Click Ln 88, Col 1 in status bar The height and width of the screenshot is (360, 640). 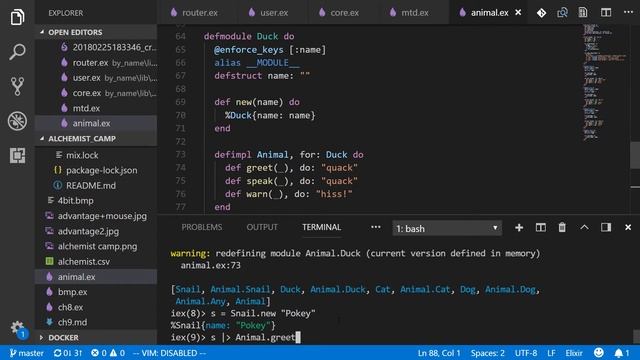click(439, 353)
